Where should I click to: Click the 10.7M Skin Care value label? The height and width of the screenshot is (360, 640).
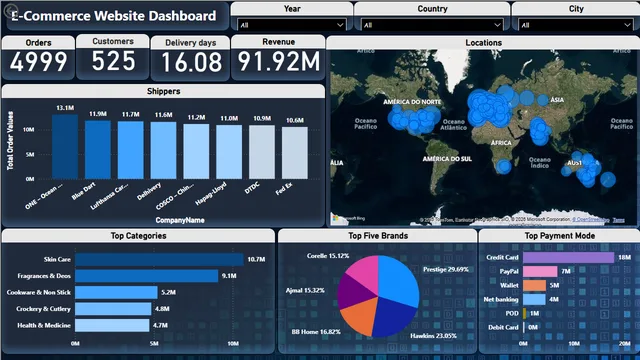click(x=256, y=260)
